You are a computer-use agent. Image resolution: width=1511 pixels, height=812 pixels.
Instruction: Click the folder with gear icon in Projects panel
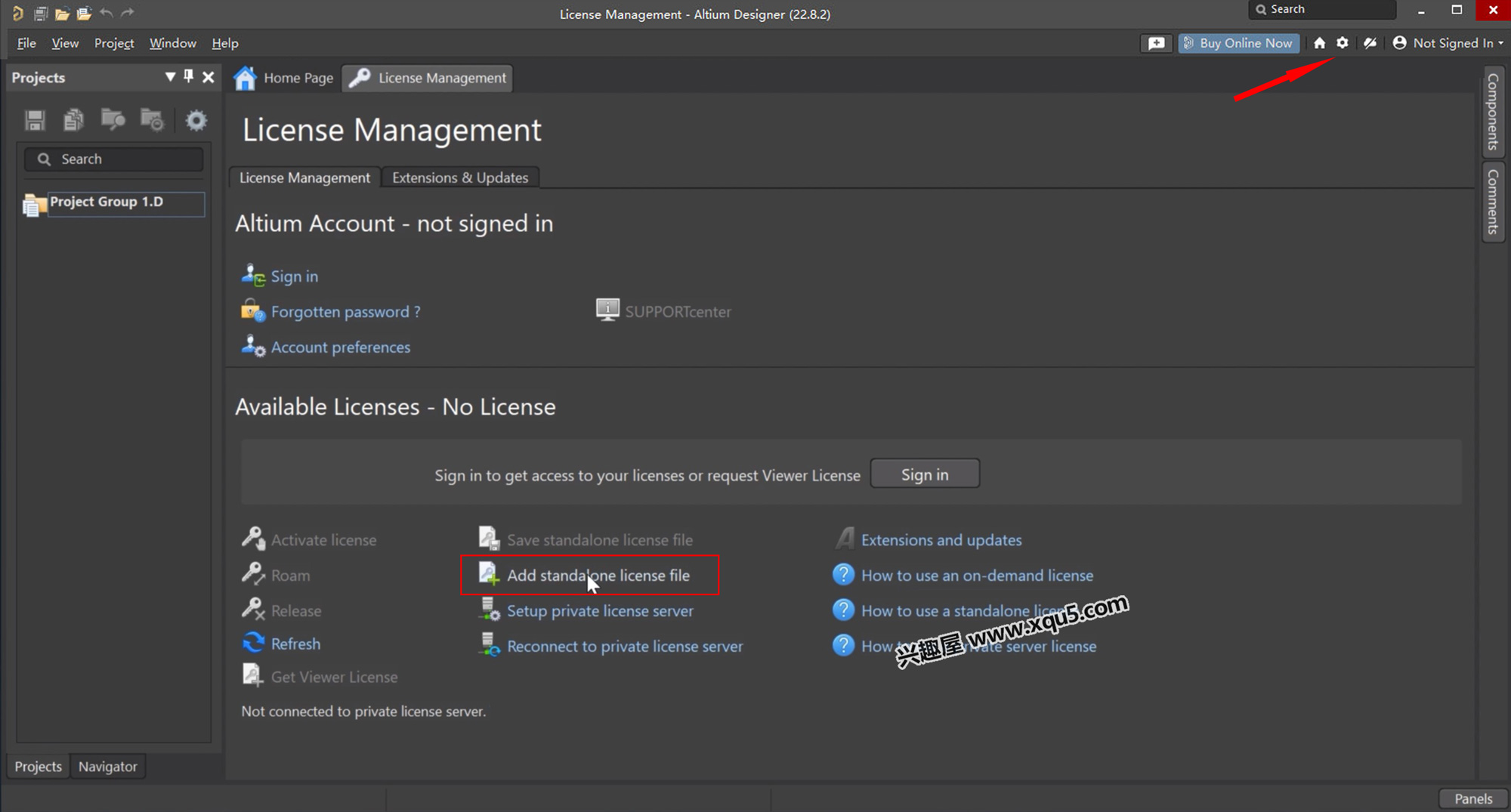click(152, 120)
